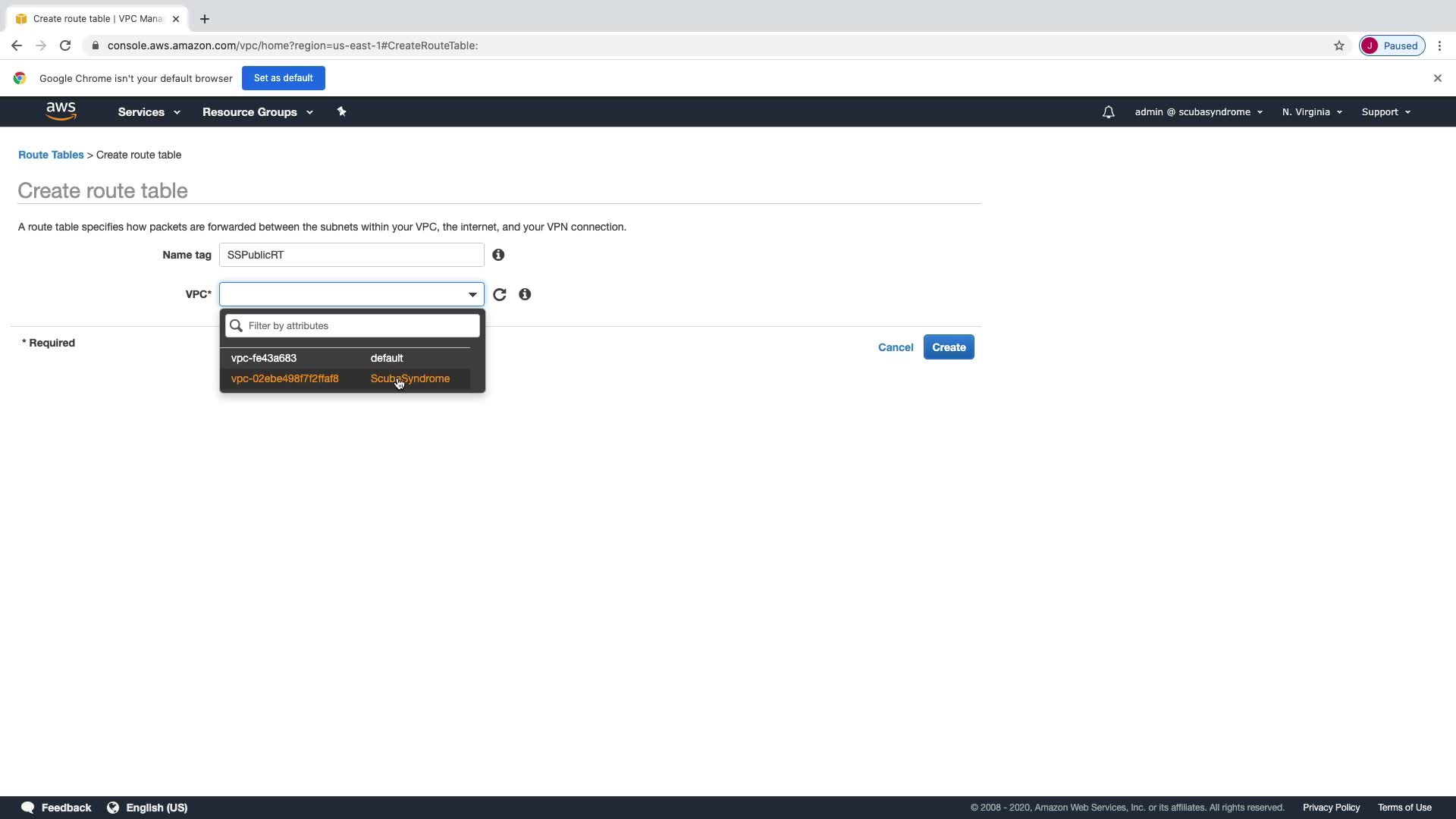
Task: Click the Filter by attributes field
Action: (361, 326)
